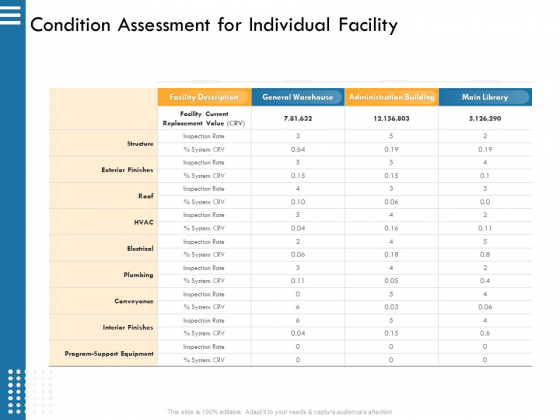The height and width of the screenshot is (420, 560).
Task: Select the Structure "Inspection Rate" label
Action: click(204, 136)
